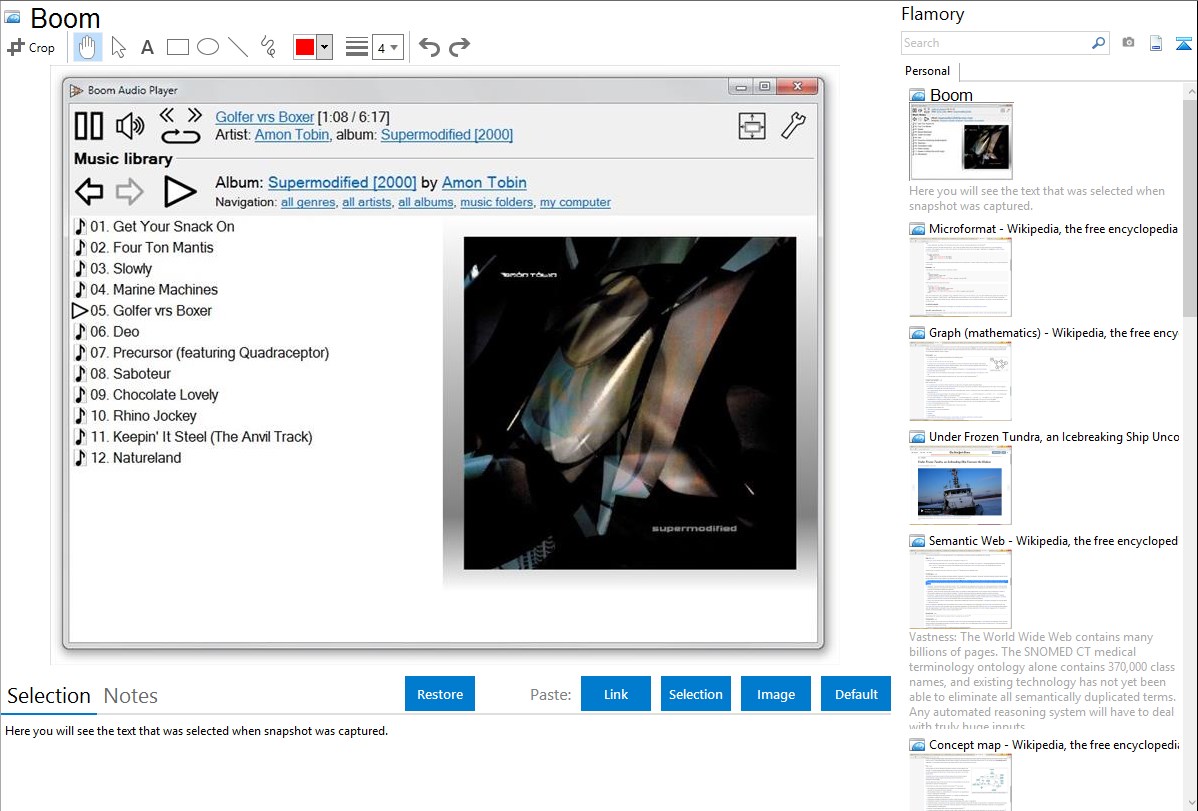Viewport: 1198px width, 811px height.
Task: Click the compact view icon
Action: [x=753, y=125]
